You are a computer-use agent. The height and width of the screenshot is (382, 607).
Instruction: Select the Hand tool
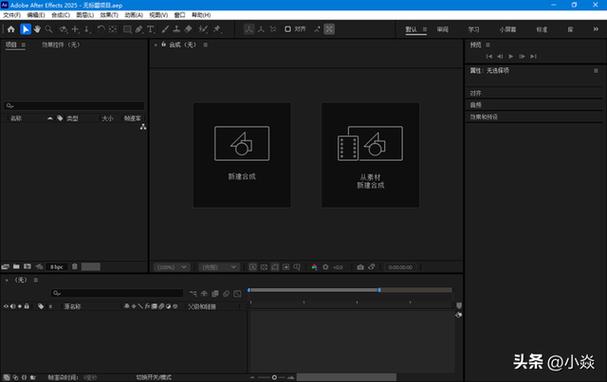(37, 29)
